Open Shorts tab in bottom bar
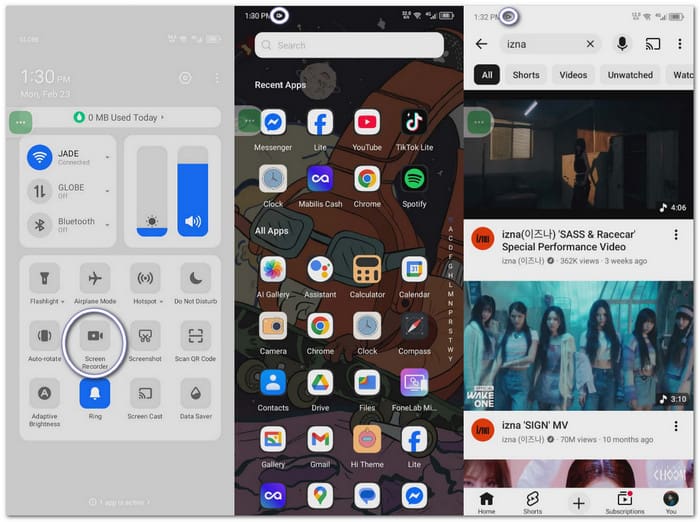Viewport: 700px width, 522px height. pos(532,502)
